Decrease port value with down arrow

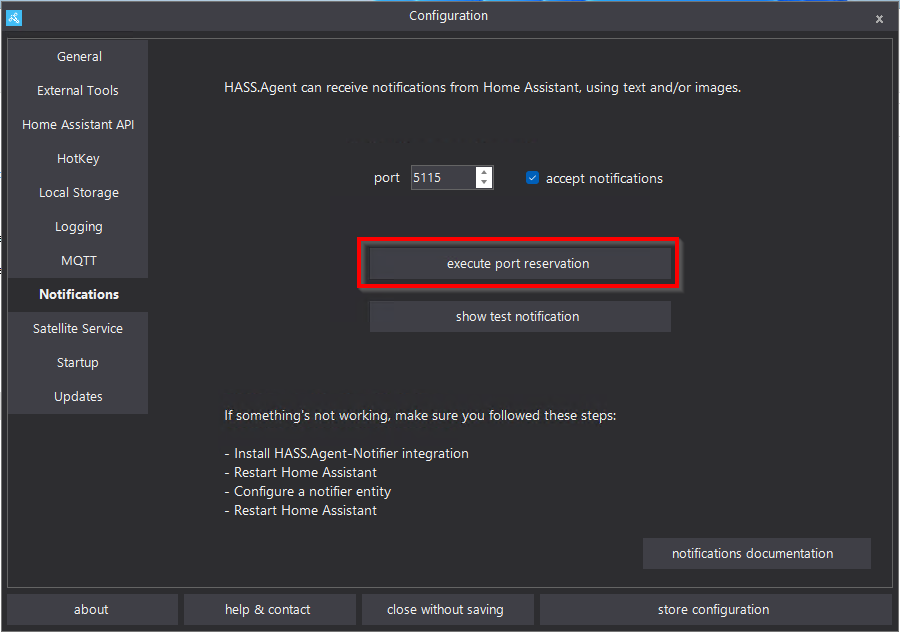(x=484, y=183)
